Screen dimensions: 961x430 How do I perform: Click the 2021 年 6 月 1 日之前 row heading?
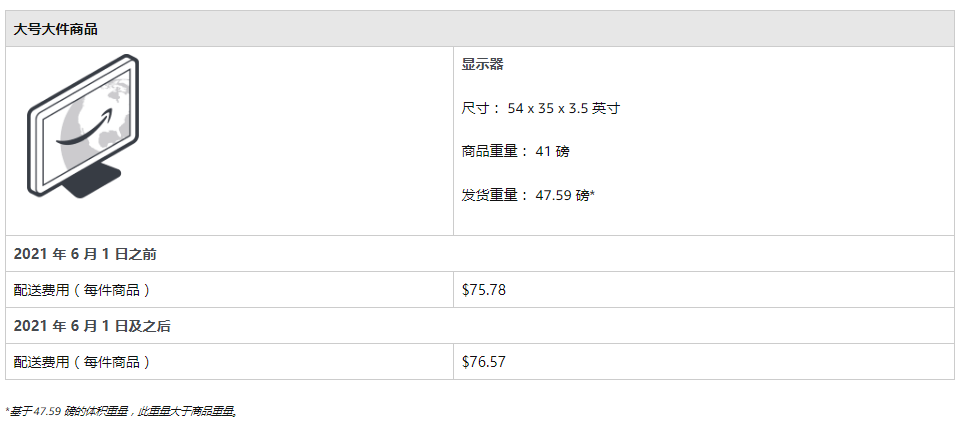coord(85,254)
